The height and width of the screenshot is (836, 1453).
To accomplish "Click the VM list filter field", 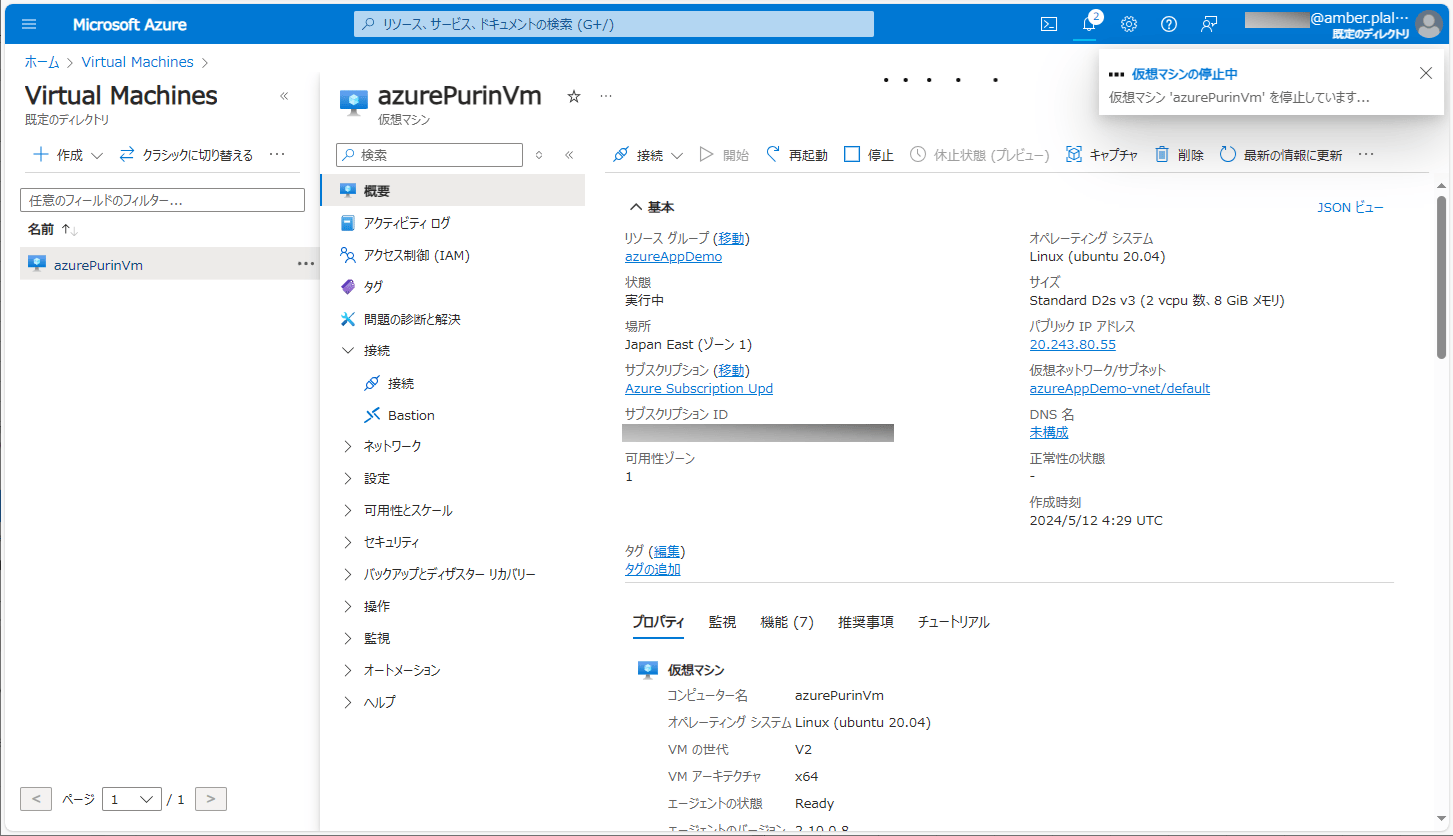I will (x=162, y=200).
